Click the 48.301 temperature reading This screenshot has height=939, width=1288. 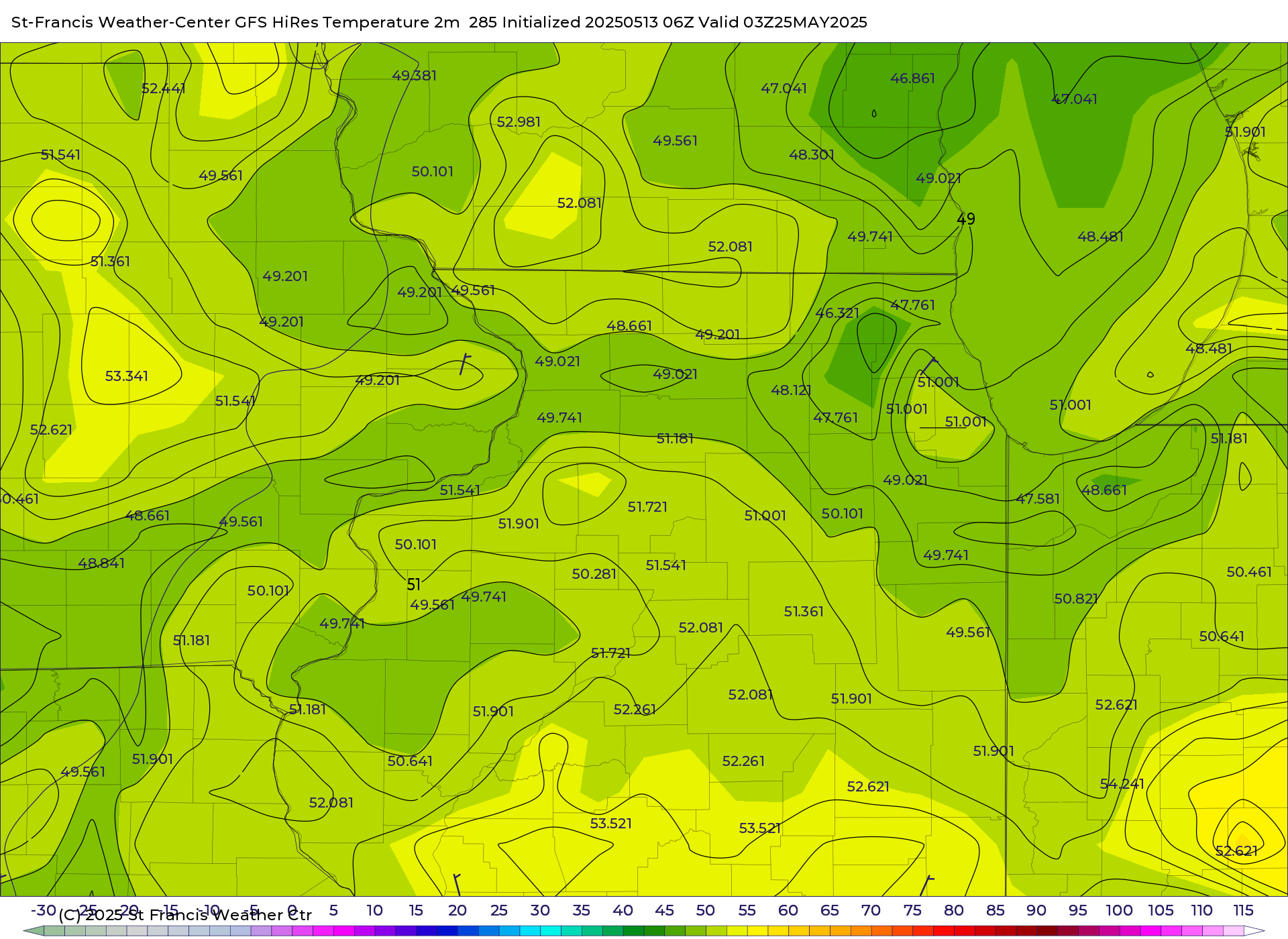click(x=812, y=155)
